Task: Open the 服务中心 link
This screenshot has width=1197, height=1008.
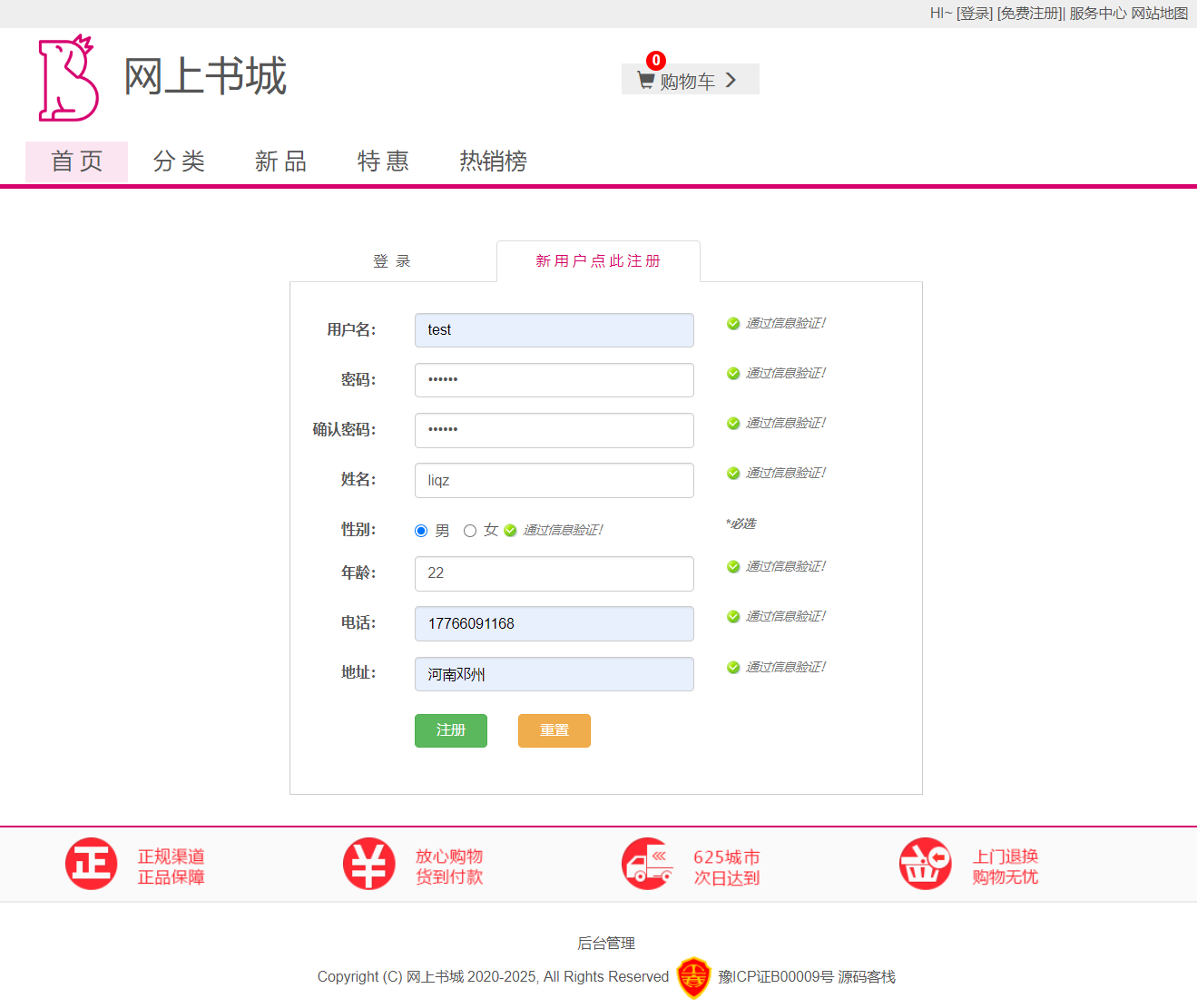Action: [1097, 14]
